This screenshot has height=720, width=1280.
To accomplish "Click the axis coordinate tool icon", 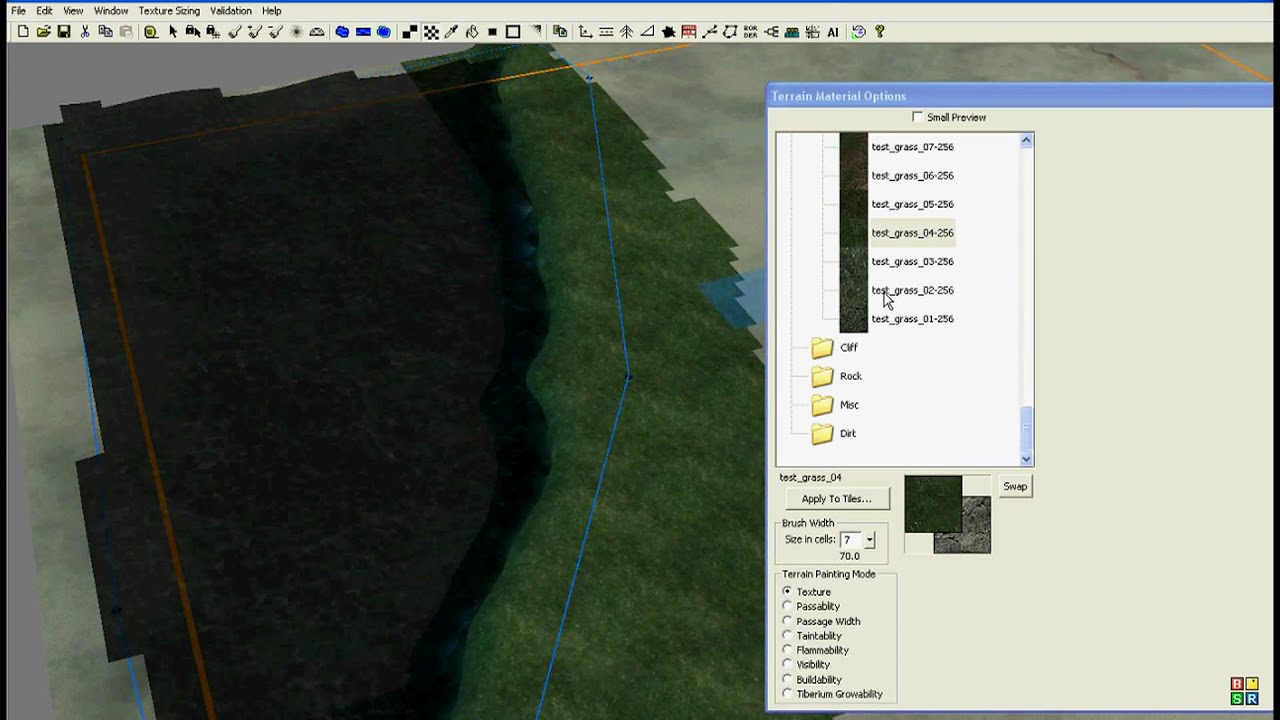I will coord(585,32).
